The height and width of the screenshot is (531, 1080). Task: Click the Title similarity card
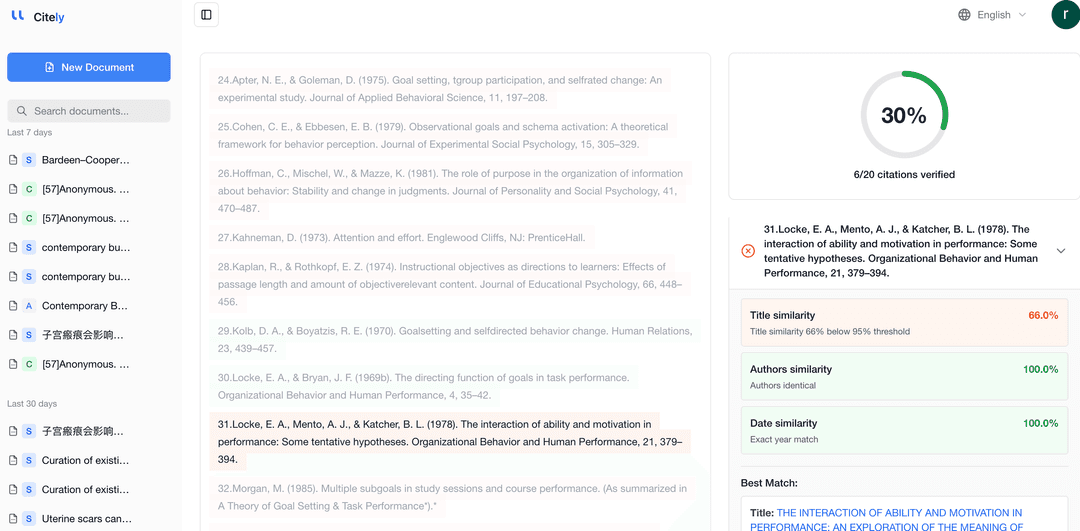click(903, 322)
